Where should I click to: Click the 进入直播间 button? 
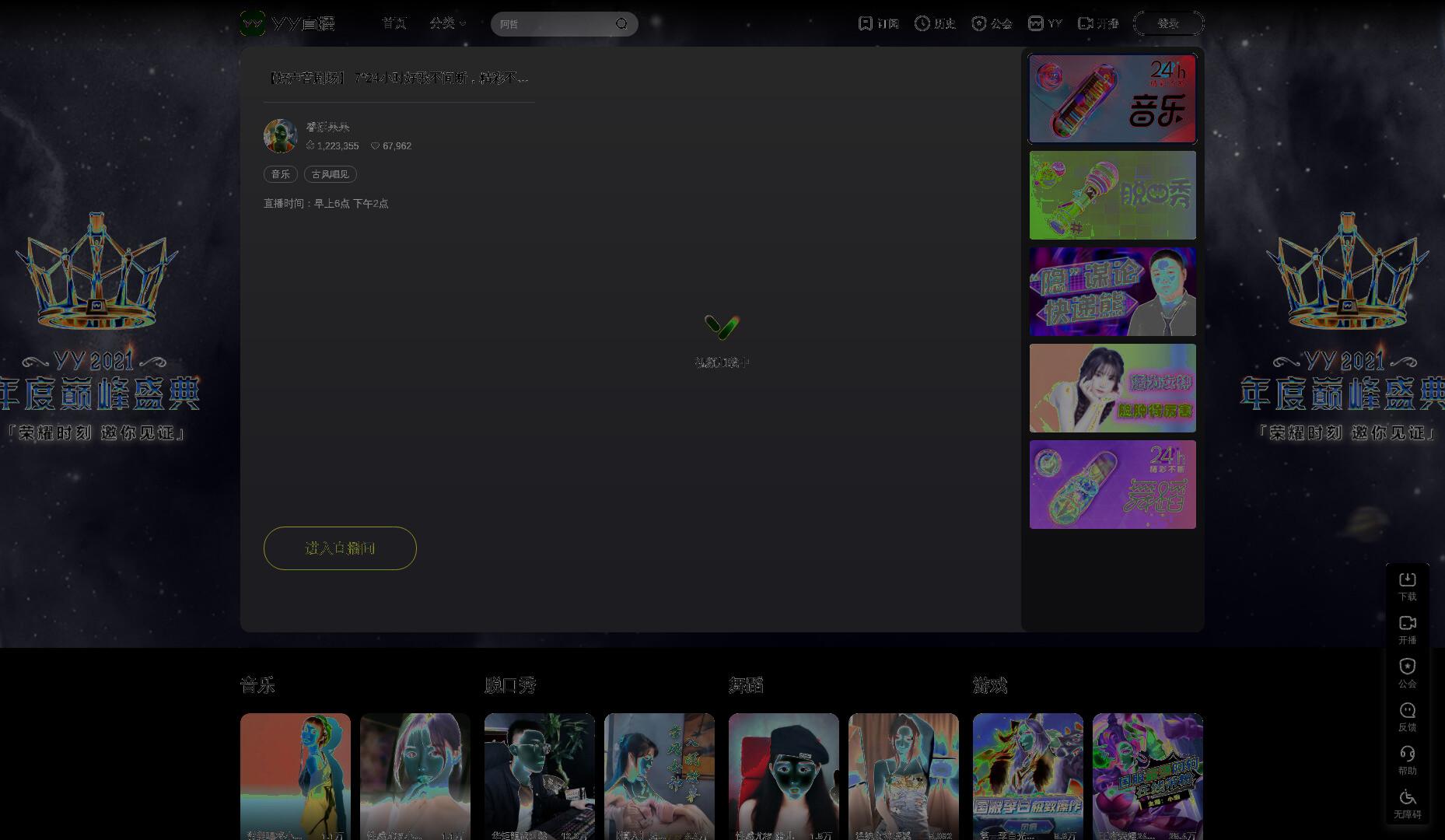coord(340,548)
